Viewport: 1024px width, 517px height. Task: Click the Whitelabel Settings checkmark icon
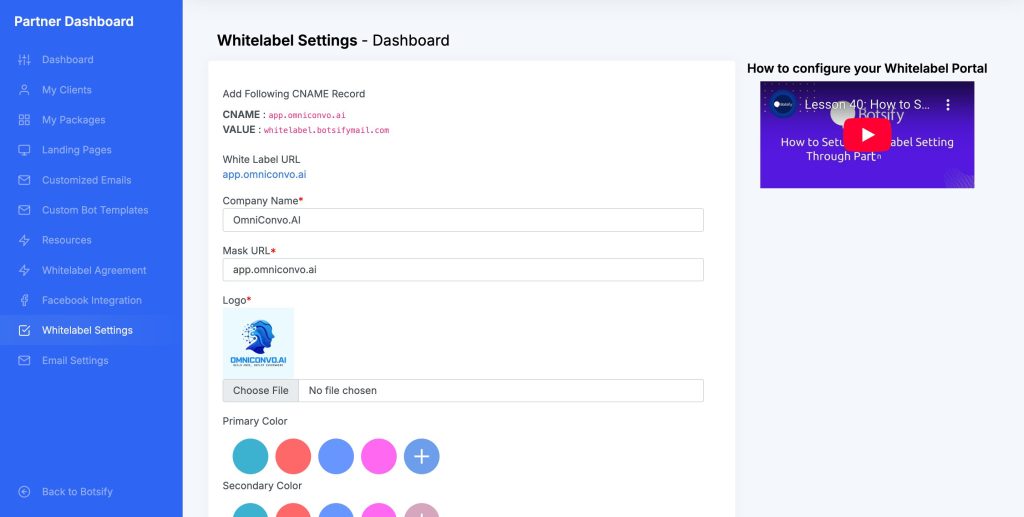coord(24,330)
